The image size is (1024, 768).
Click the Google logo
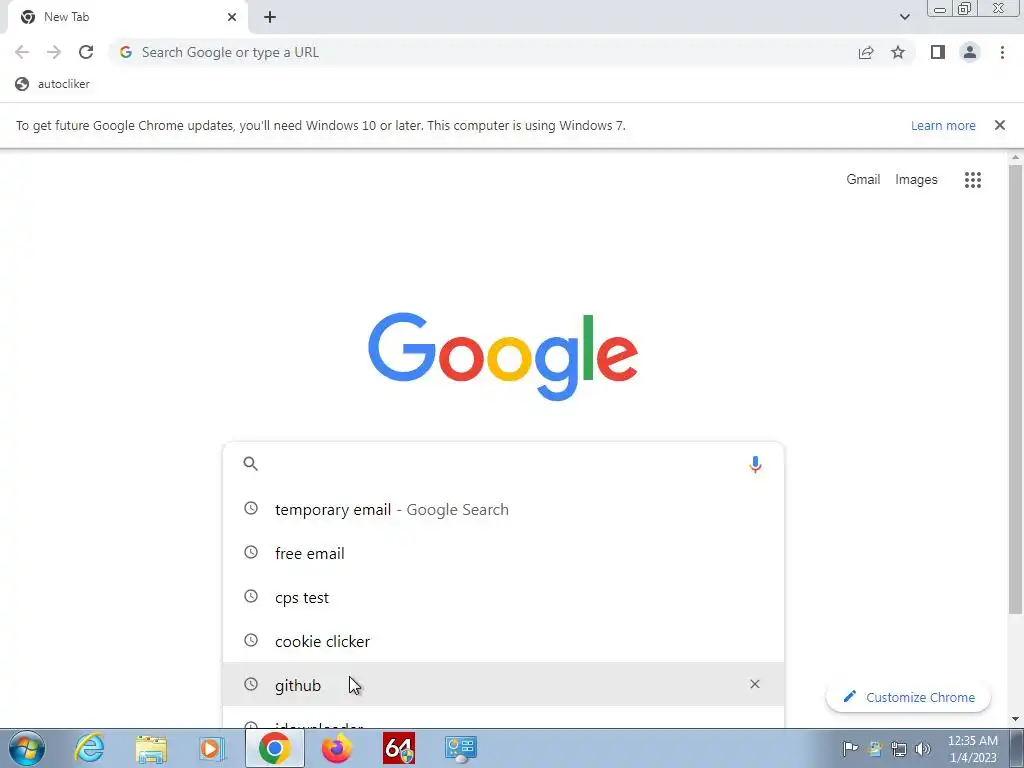(503, 356)
